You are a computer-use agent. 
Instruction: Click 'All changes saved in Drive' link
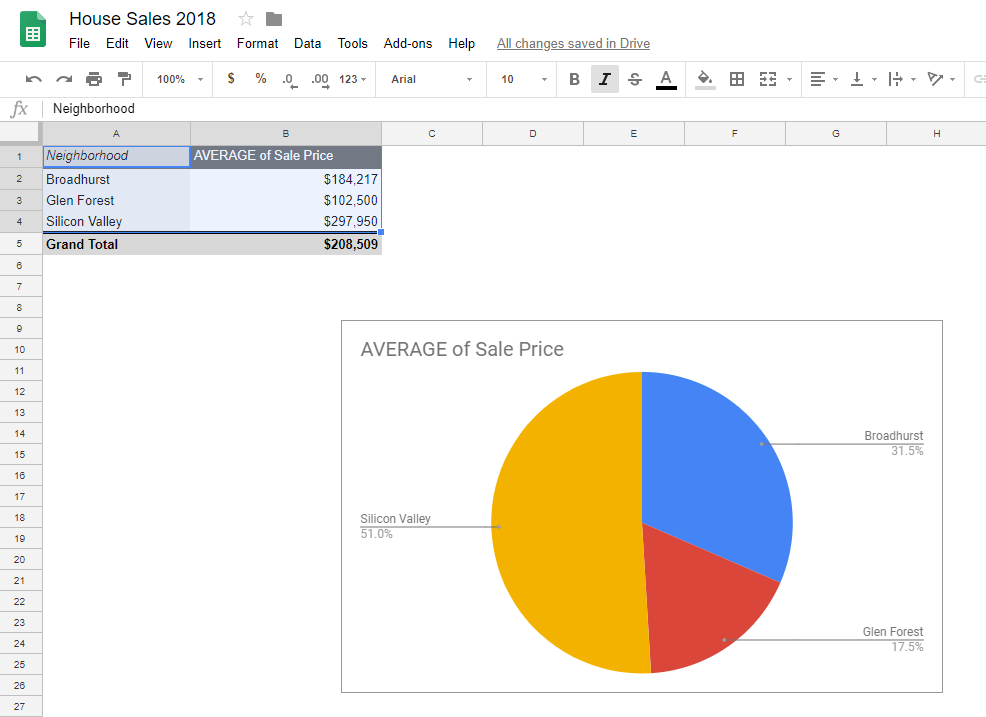click(x=573, y=43)
